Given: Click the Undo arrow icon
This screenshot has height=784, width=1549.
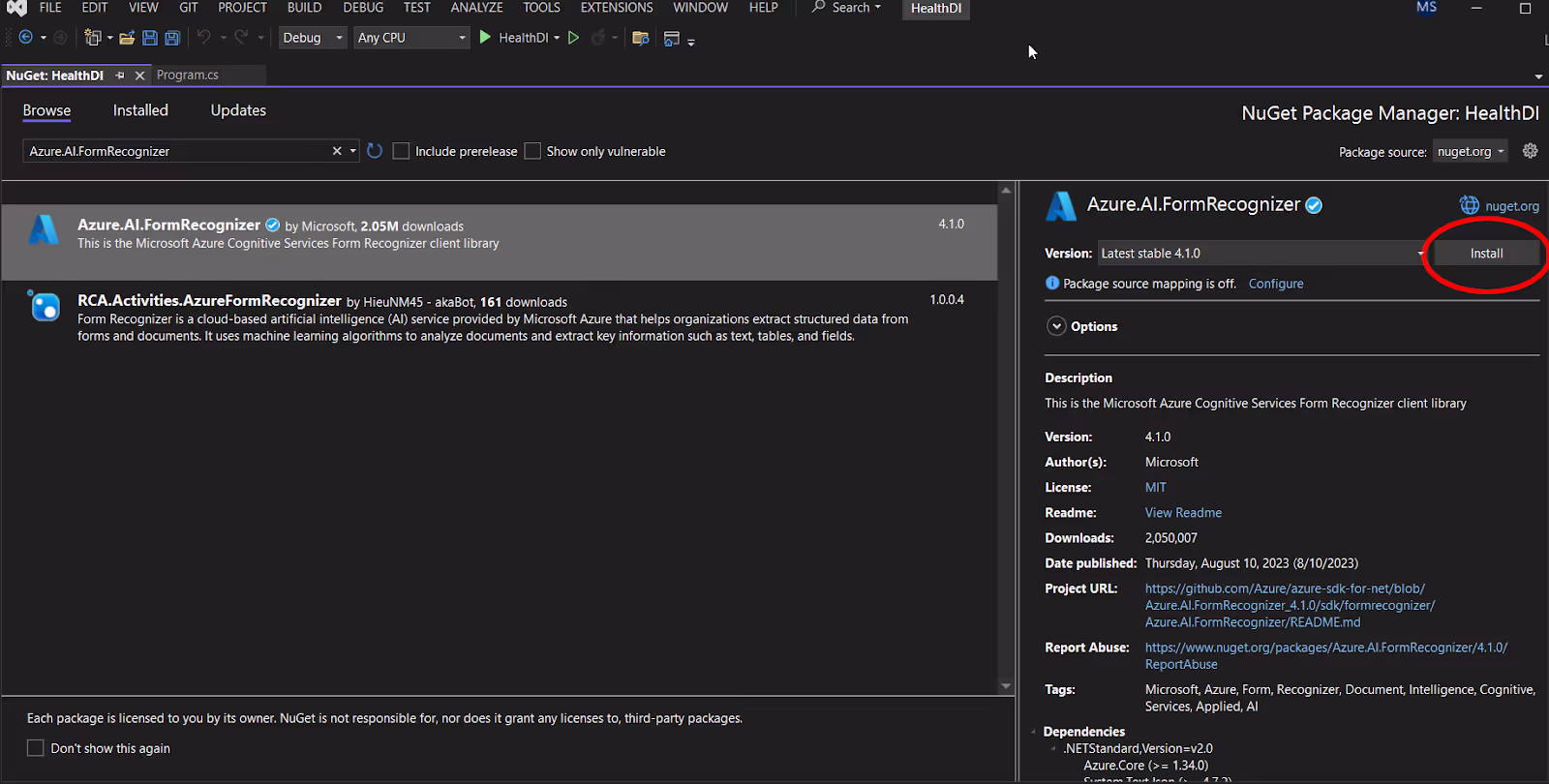Looking at the screenshot, I should (x=204, y=37).
